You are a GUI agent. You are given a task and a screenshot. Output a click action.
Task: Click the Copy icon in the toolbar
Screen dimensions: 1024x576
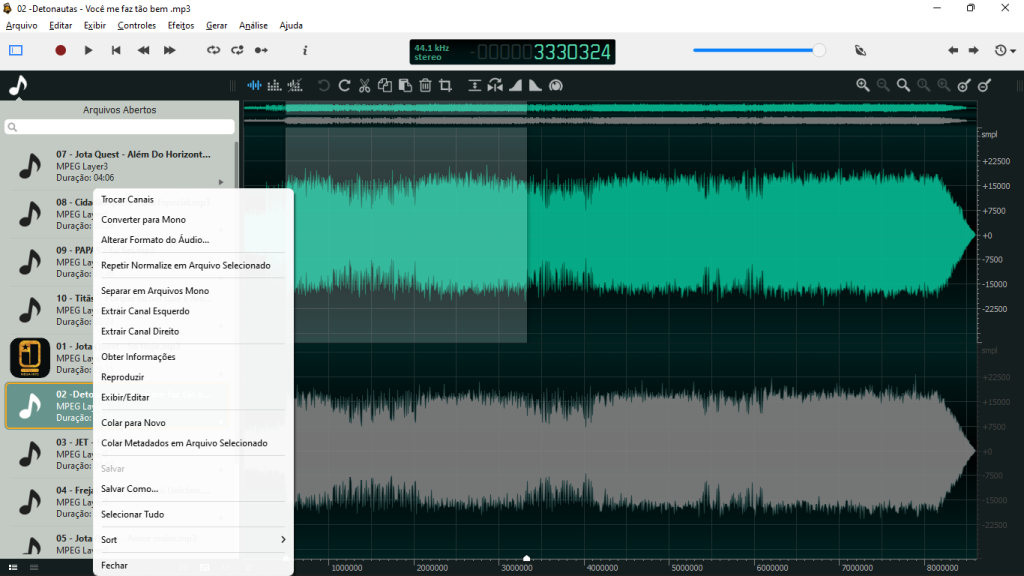click(385, 86)
